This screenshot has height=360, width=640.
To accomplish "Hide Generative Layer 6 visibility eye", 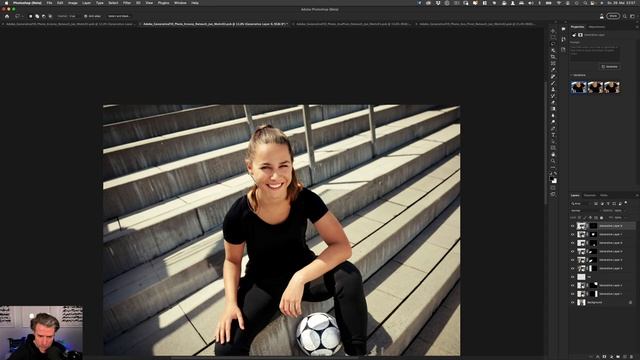I will pyautogui.click(x=573, y=243).
